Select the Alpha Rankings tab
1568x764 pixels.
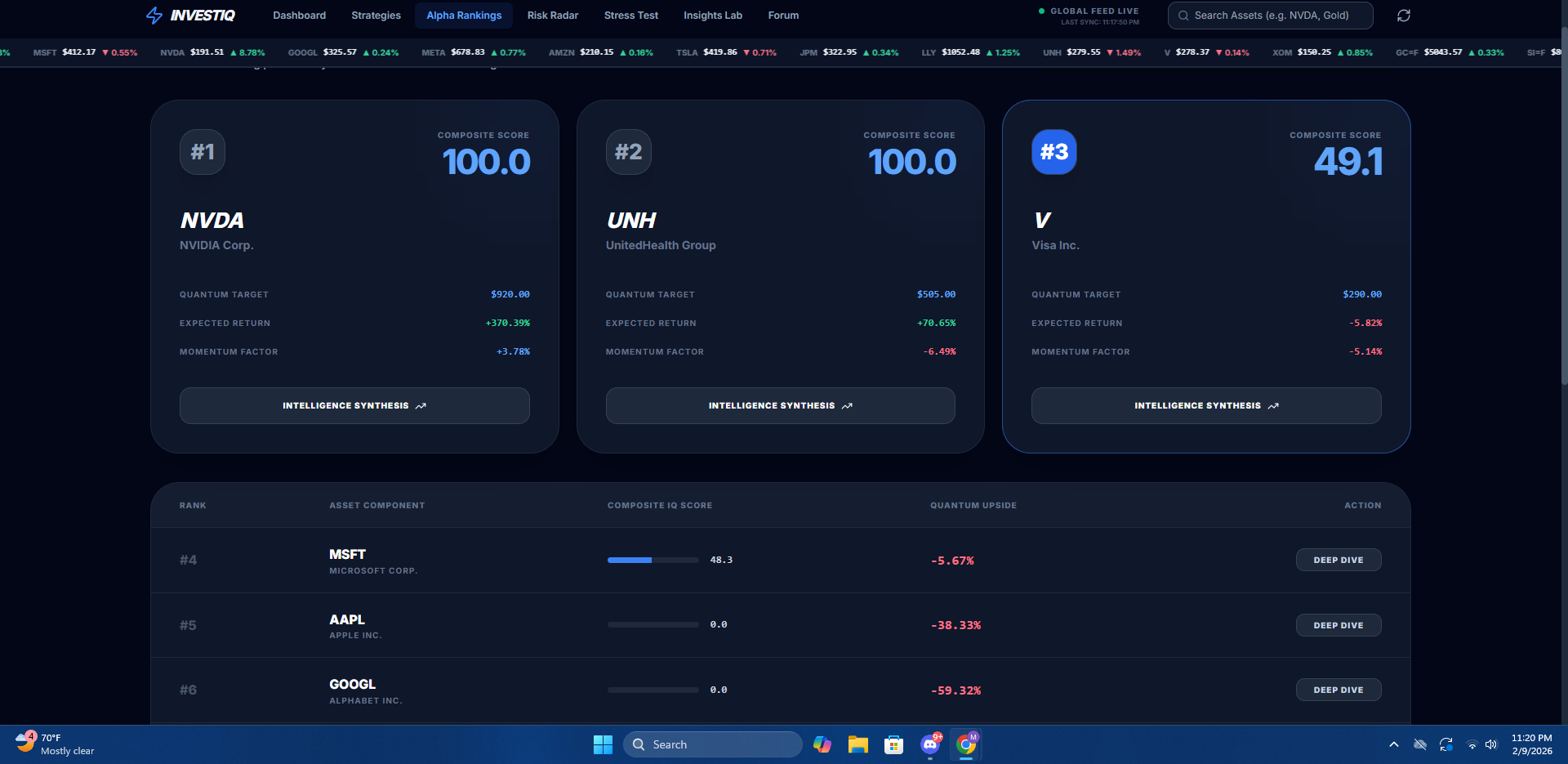coord(464,16)
